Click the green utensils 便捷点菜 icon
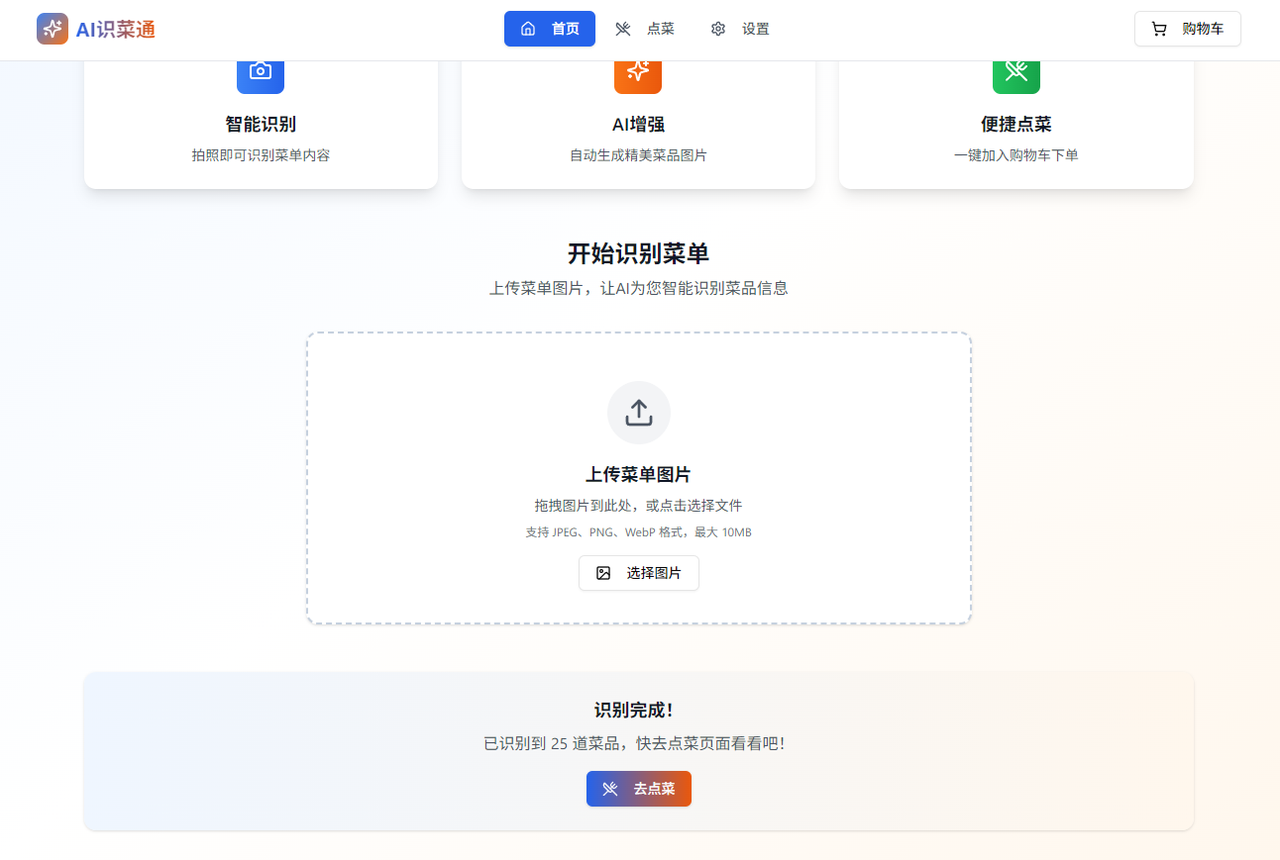The height and width of the screenshot is (860, 1280). (1016, 71)
